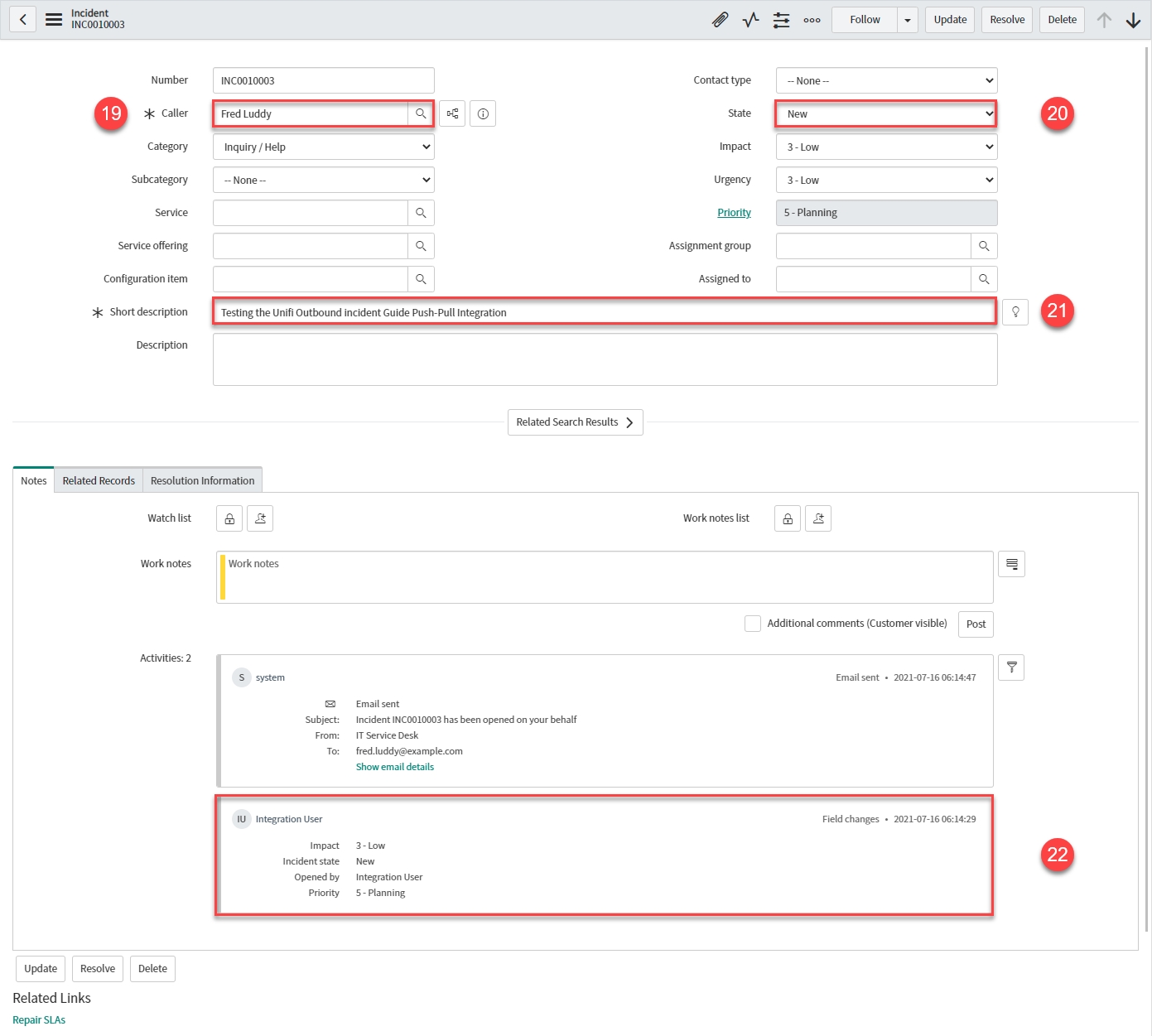The height and width of the screenshot is (1036, 1152).
Task: Click the Caller lookup magnifier icon
Action: [421, 113]
